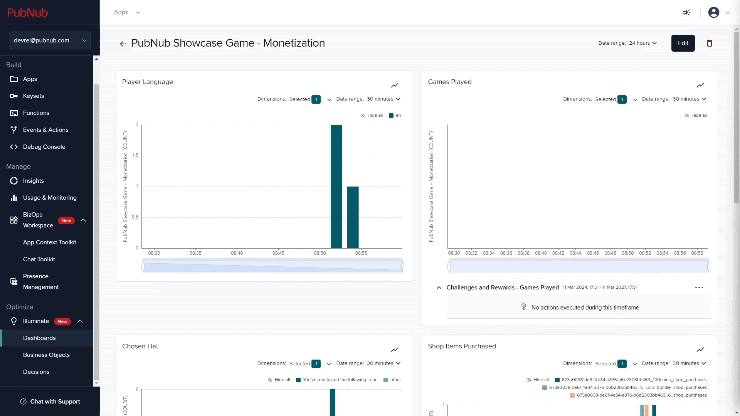Viewport: 740px width, 416px height.
Task: Open App Context Toolkit in sidebar
Action: [49, 242]
